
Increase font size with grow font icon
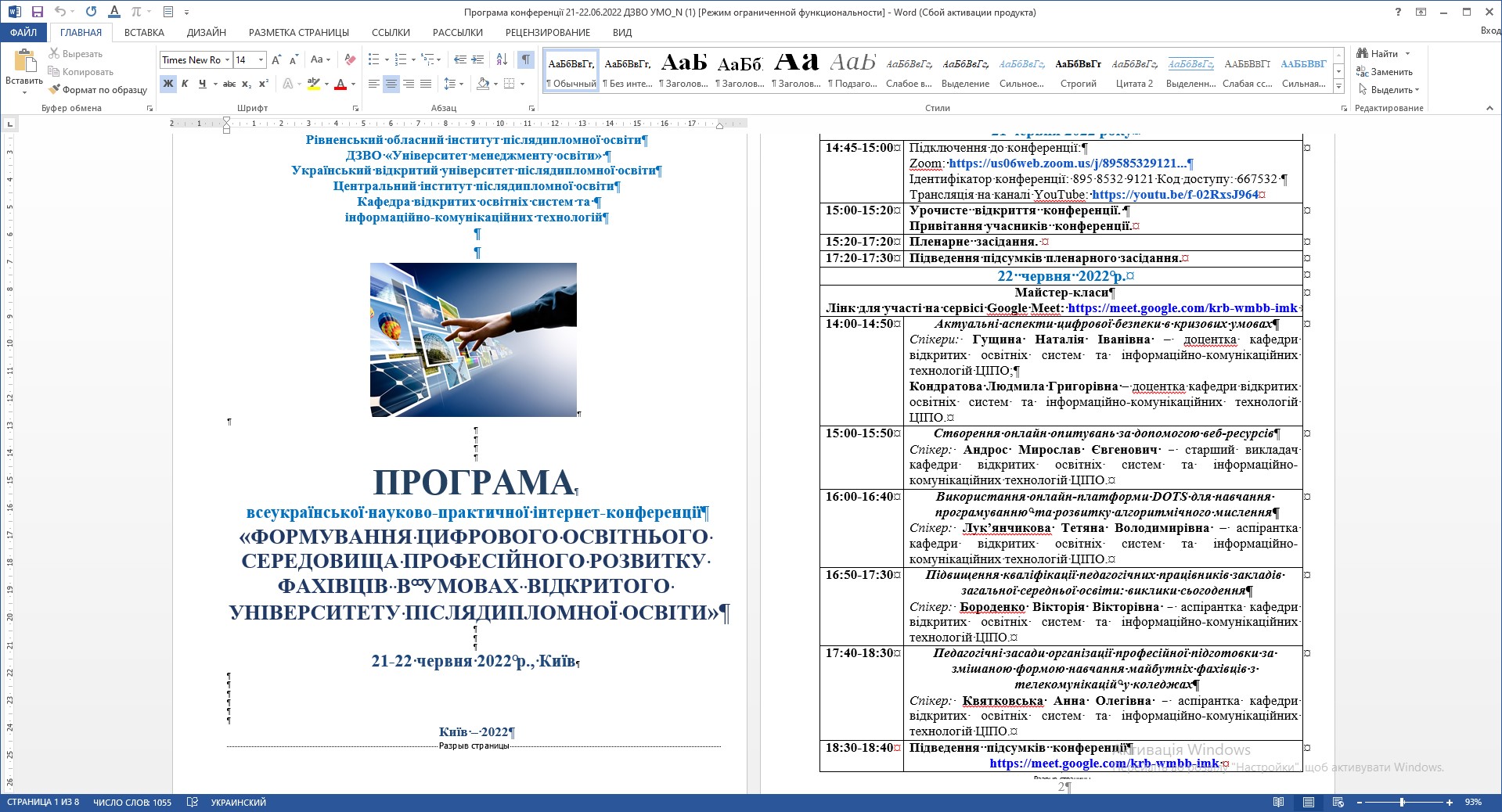tap(276, 59)
